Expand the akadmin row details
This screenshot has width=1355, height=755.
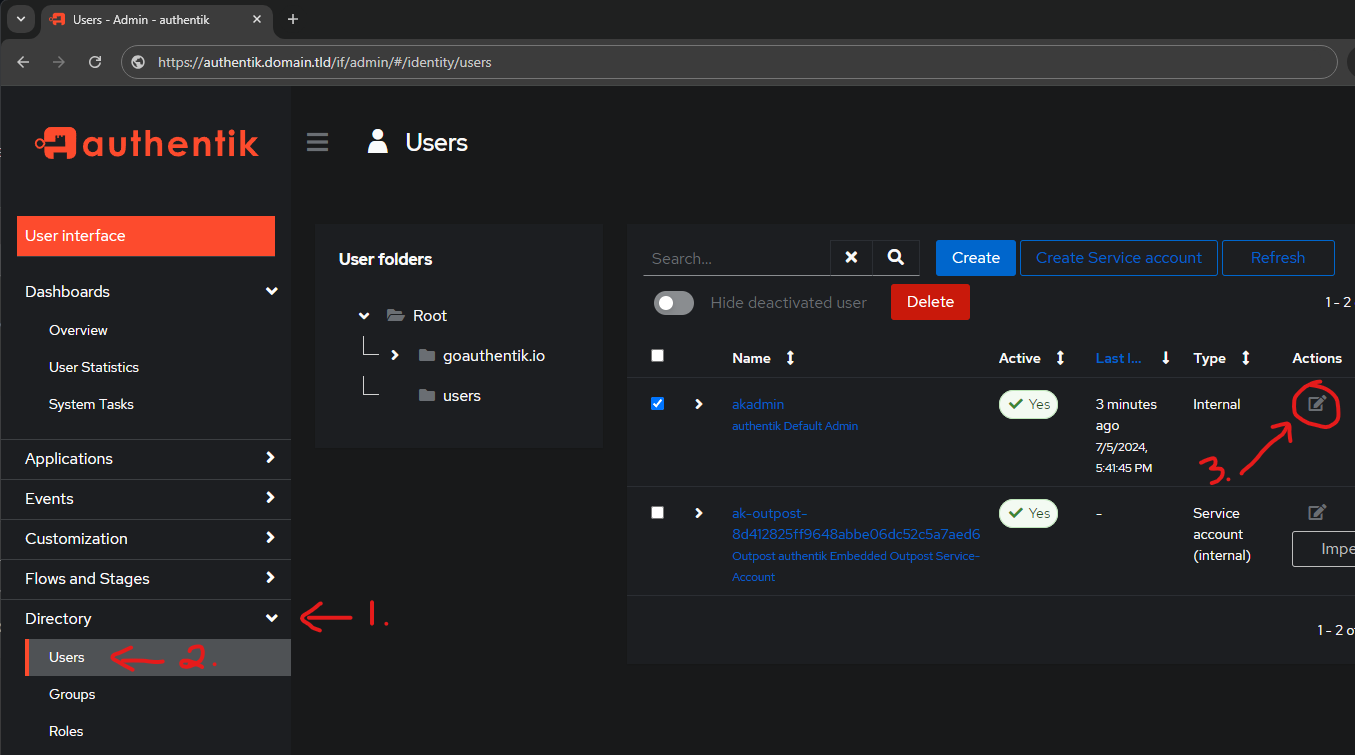click(x=698, y=403)
